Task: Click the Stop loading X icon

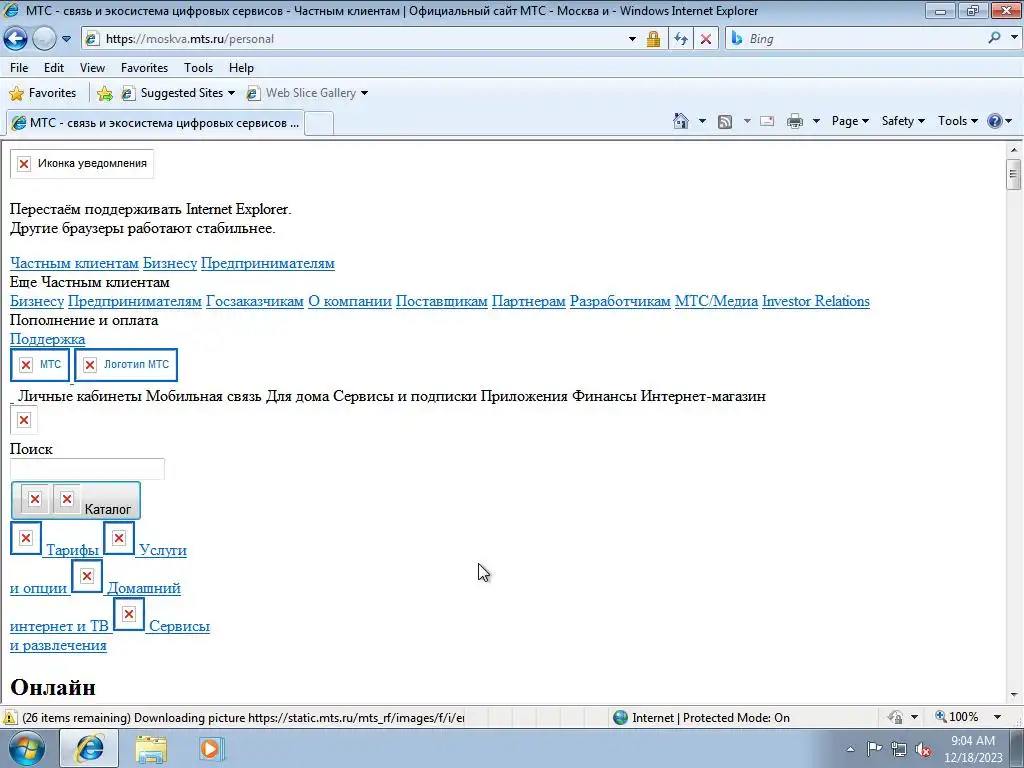Action: (706, 39)
